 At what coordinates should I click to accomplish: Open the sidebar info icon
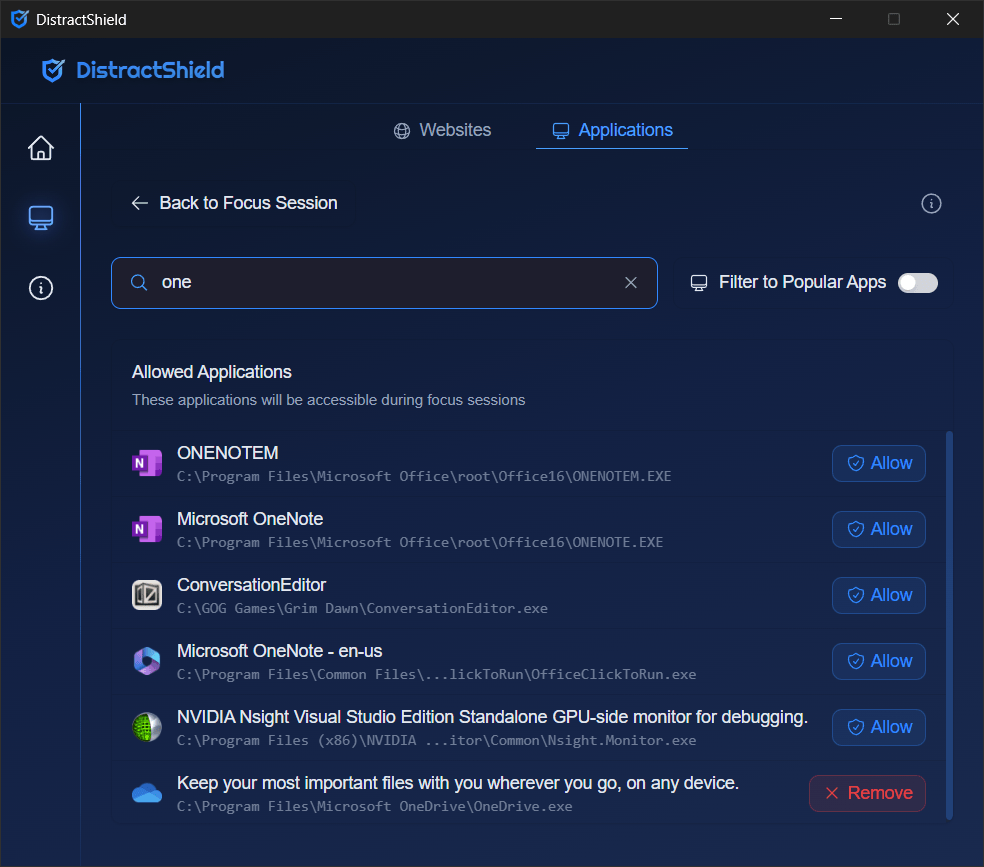(x=40, y=288)
